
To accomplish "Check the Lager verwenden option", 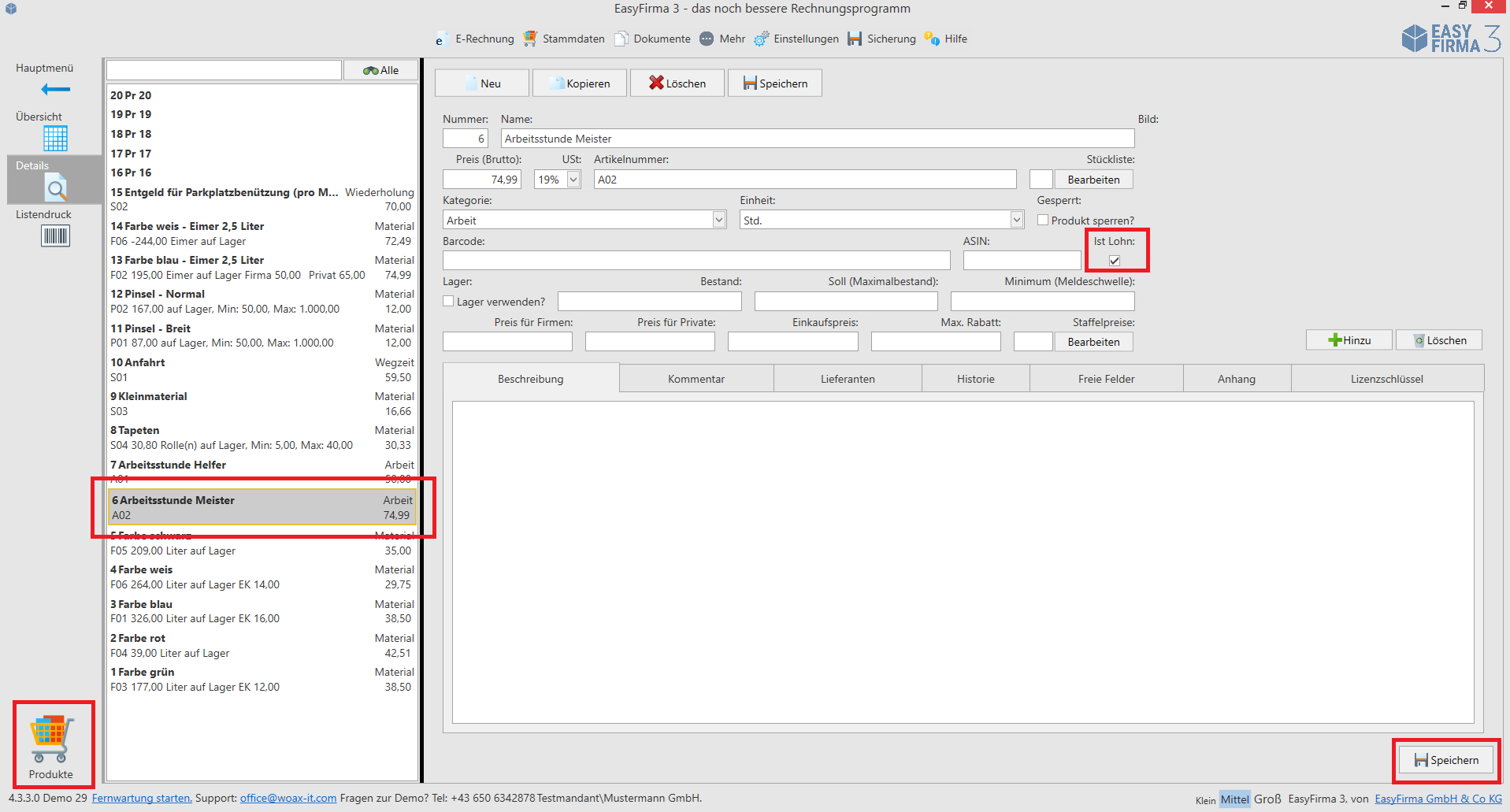I will [448, 301].
